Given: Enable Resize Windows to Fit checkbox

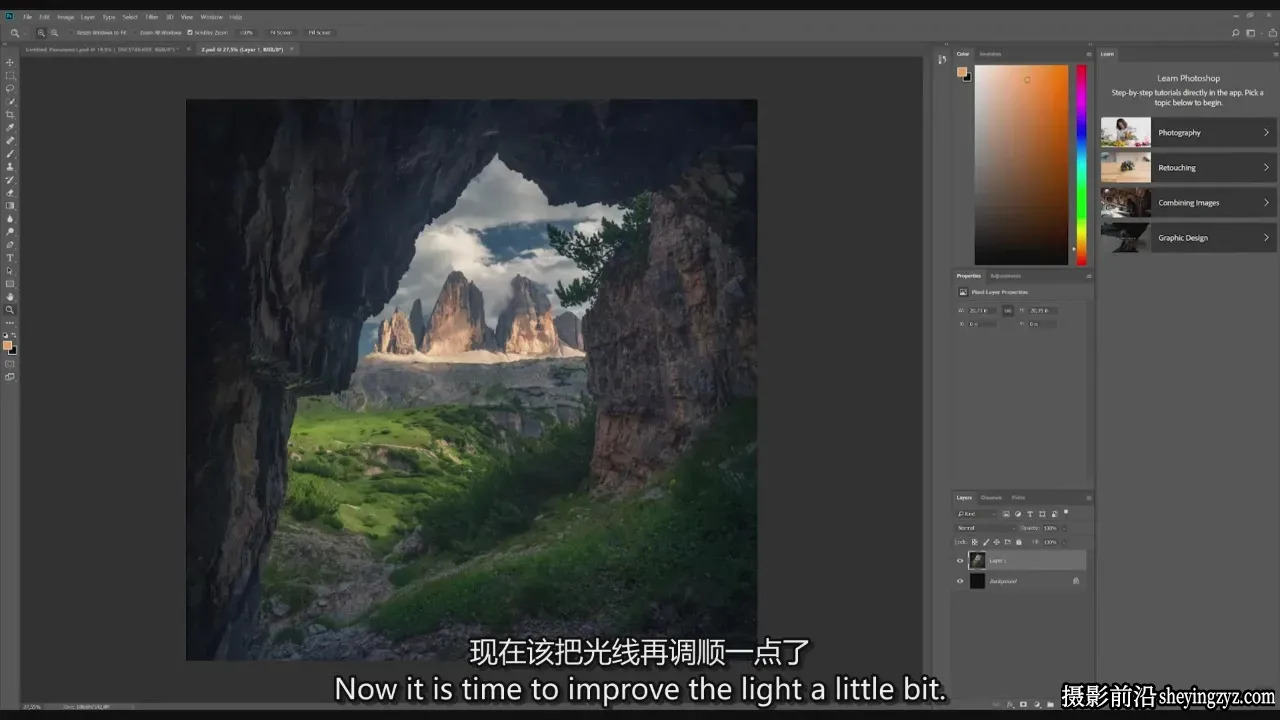Looking at the screenshot, I should pos(71,33).
